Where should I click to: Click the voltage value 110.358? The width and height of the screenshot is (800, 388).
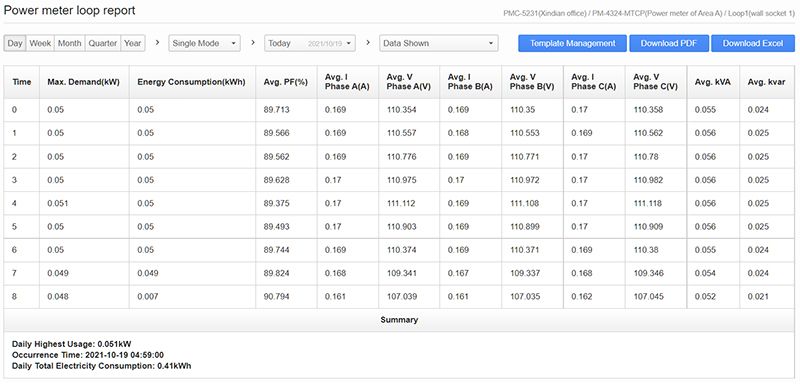click(x=648, y=110)
